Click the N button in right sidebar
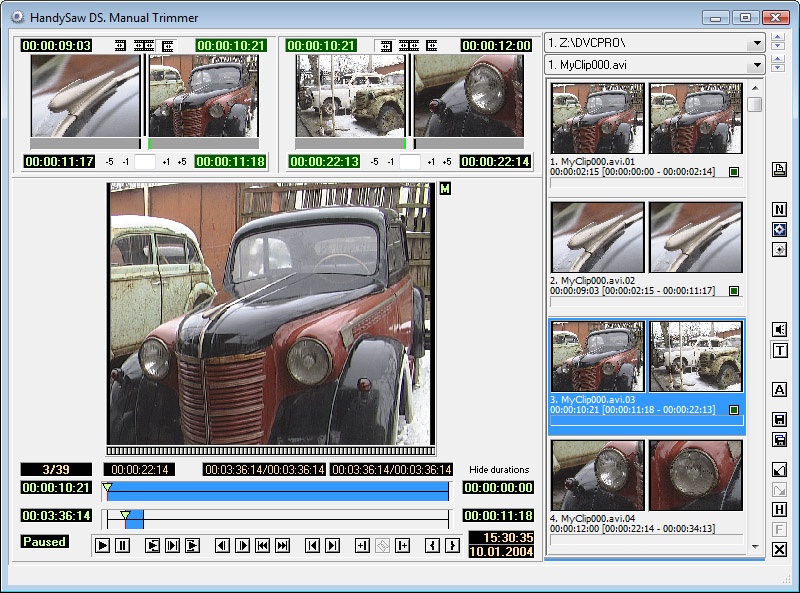This screenshot has height=593, width=800. (x=779, y=209)
